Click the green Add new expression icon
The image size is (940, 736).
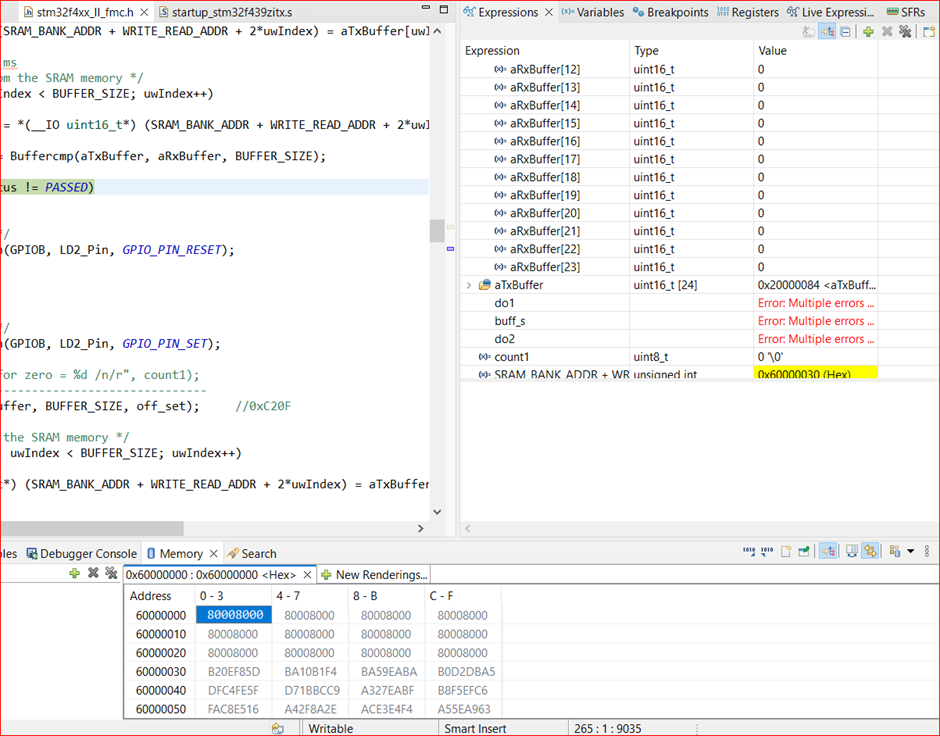click(x=868, y=32)
